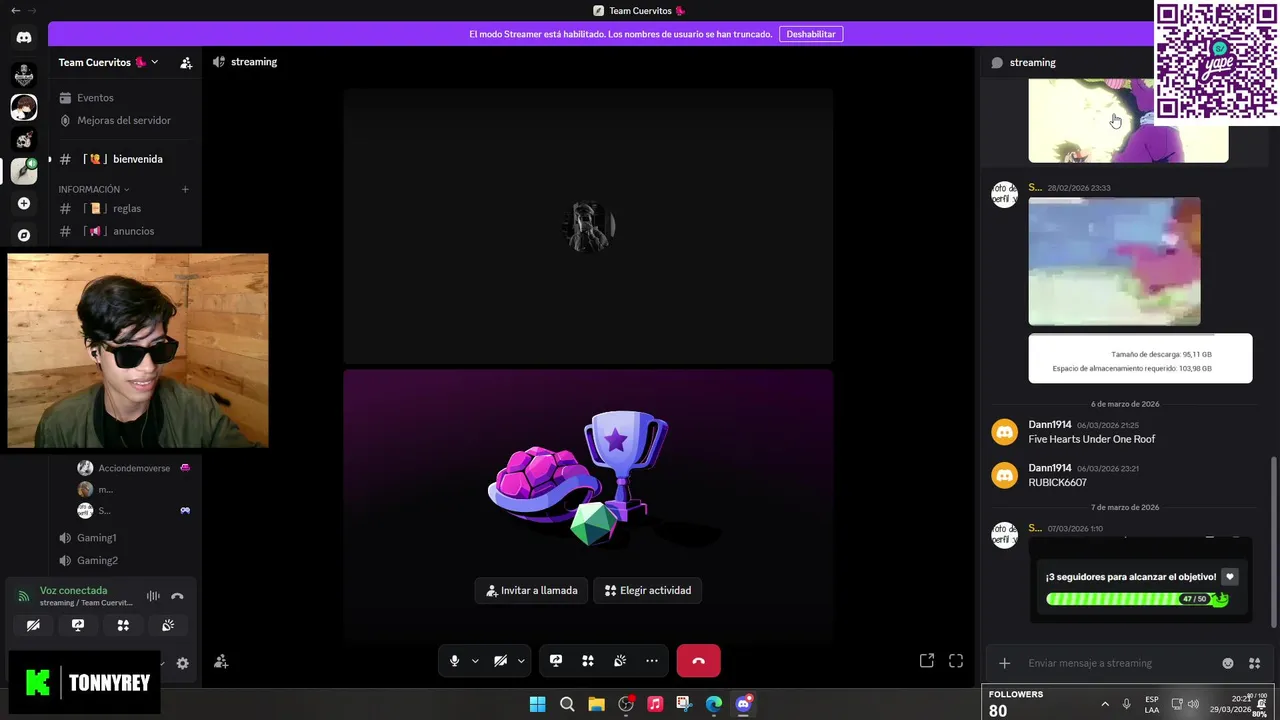The image size is (1280, 720).
Task: Click Elegir actividad button
Action: coord(648,591)
